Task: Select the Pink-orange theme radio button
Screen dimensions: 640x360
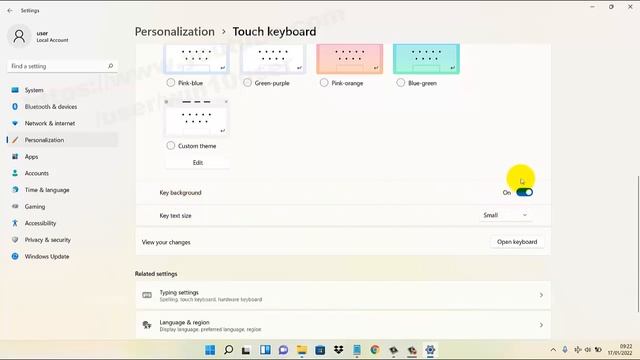Action: [x=324, y=83]
